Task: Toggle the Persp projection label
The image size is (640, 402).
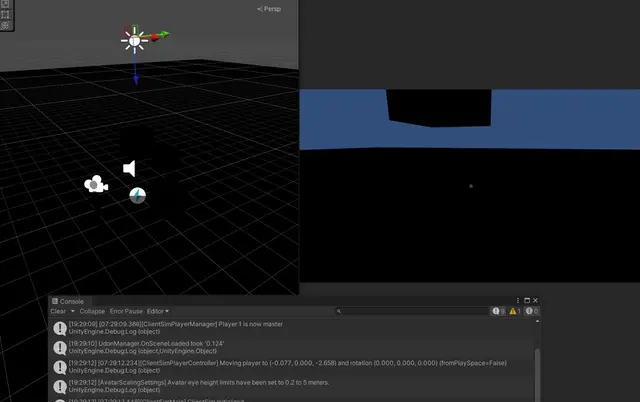Action: (270, 9)
